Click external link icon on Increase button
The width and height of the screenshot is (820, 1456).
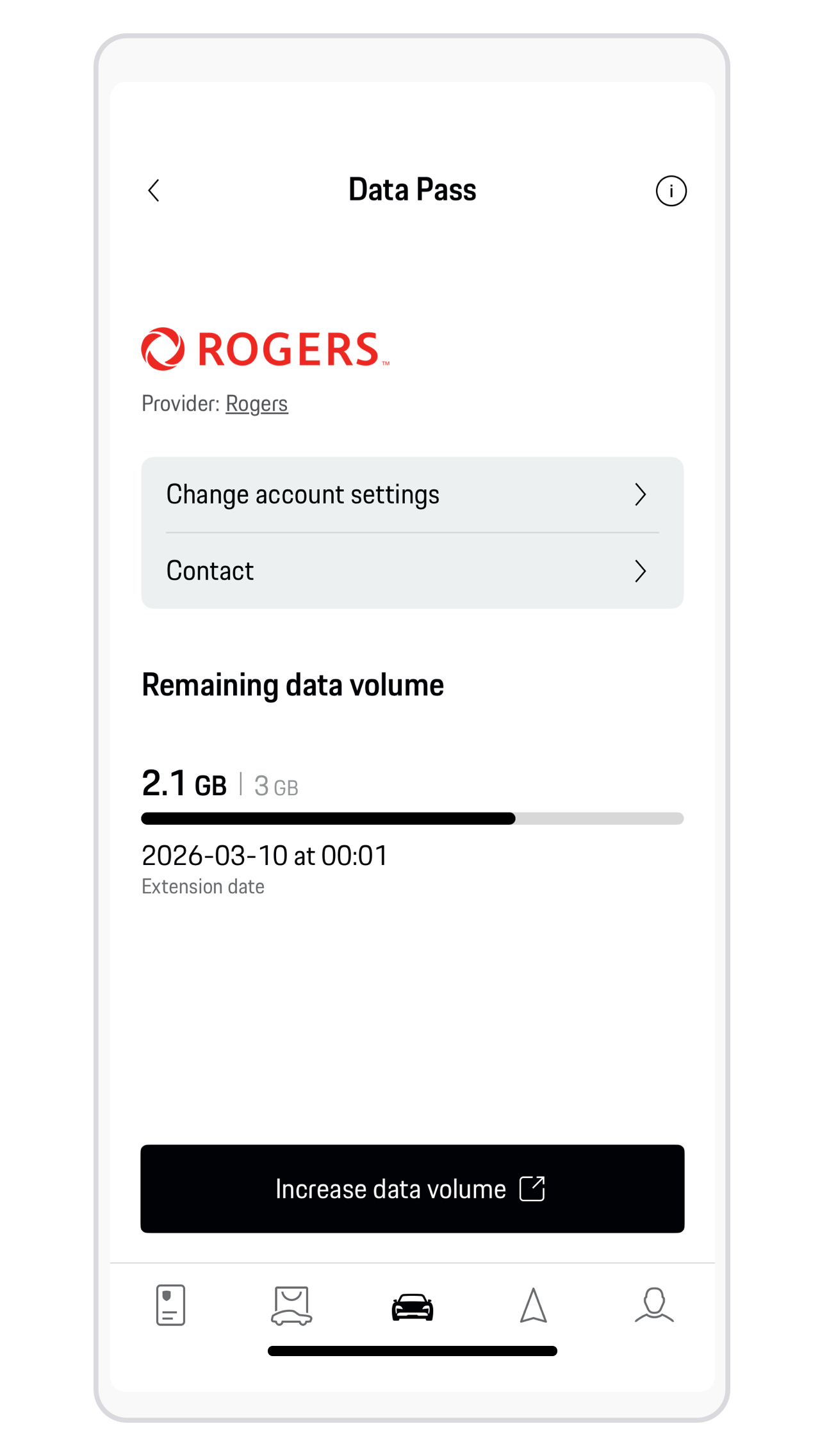pyautogui.click(x=532, y=1189)
